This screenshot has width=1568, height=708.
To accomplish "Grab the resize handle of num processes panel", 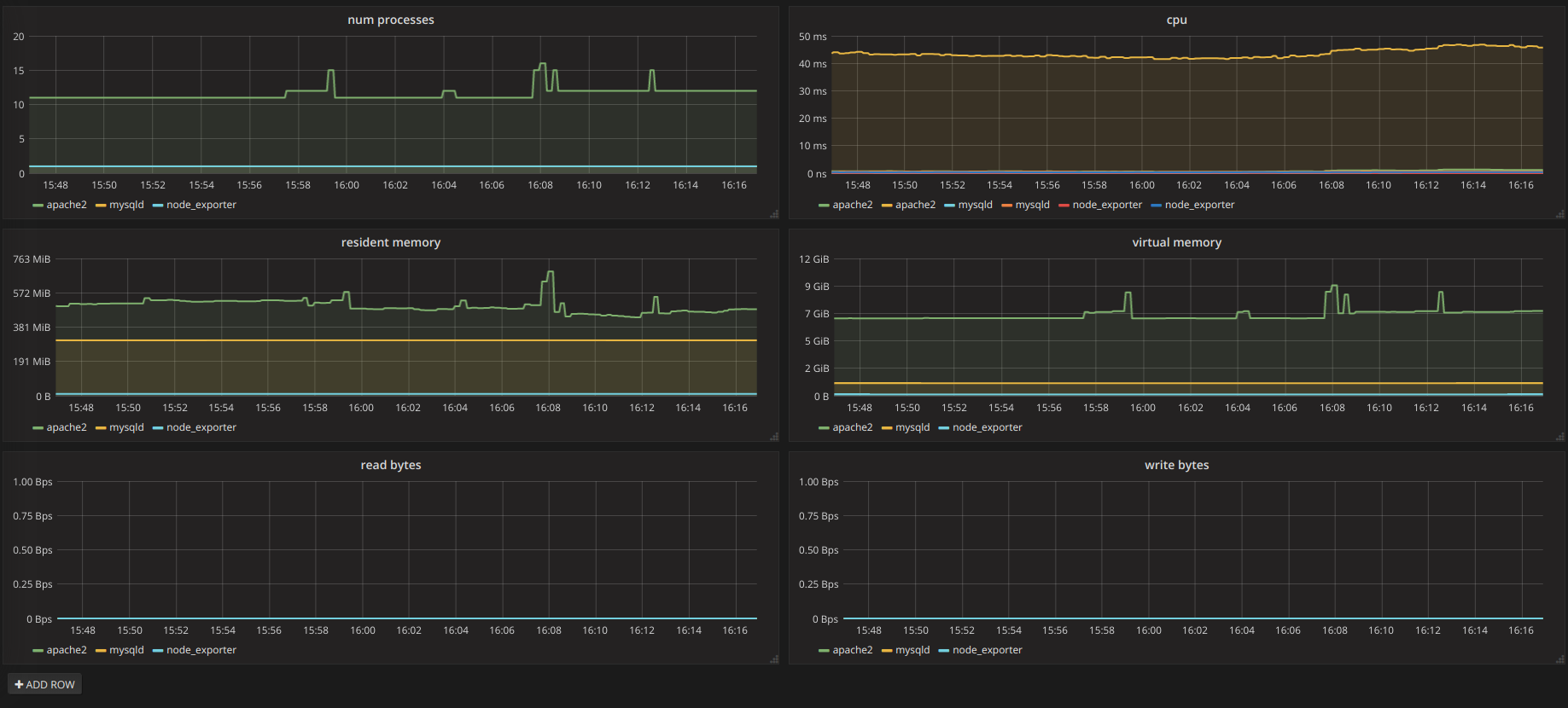I will click(x=774, y=214).
